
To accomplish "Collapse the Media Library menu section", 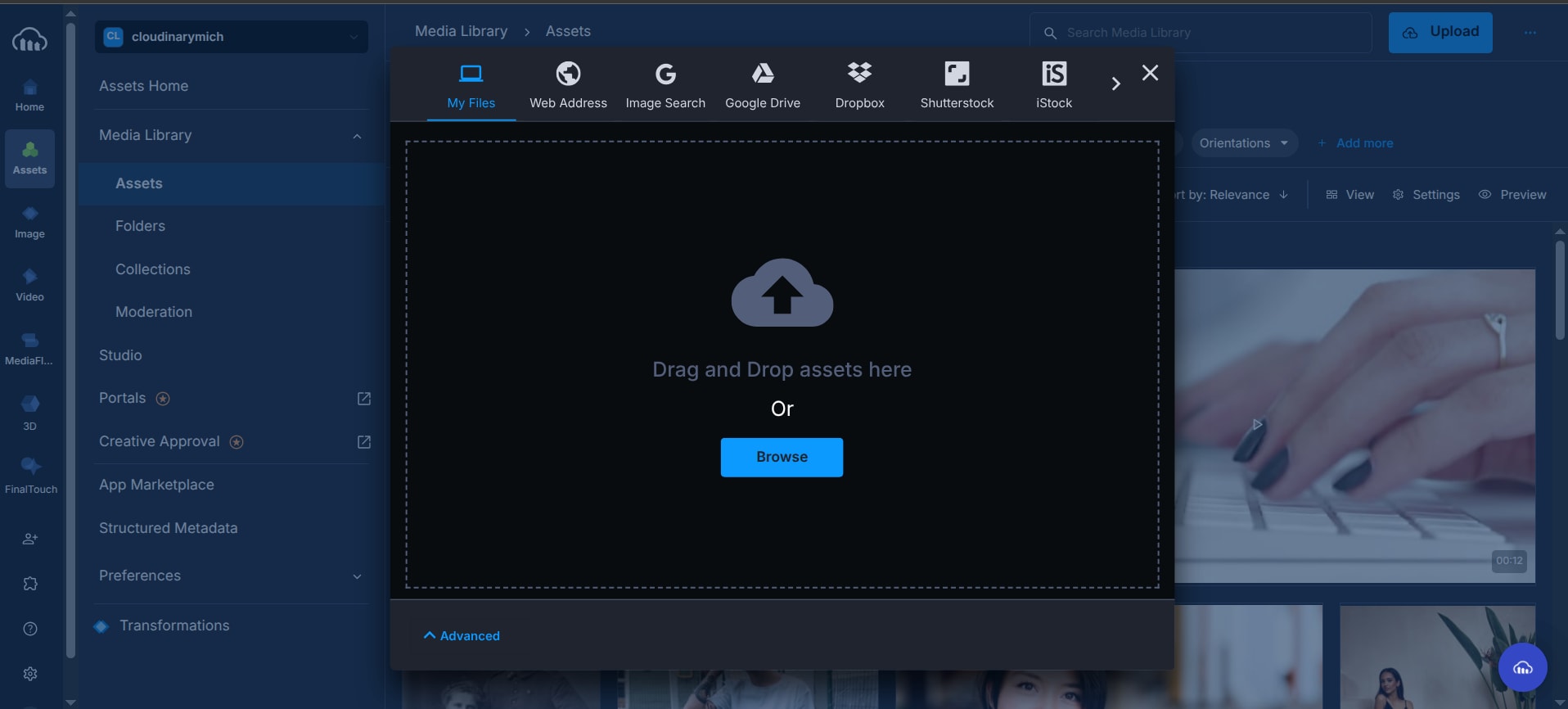I will tap(357, 136).
